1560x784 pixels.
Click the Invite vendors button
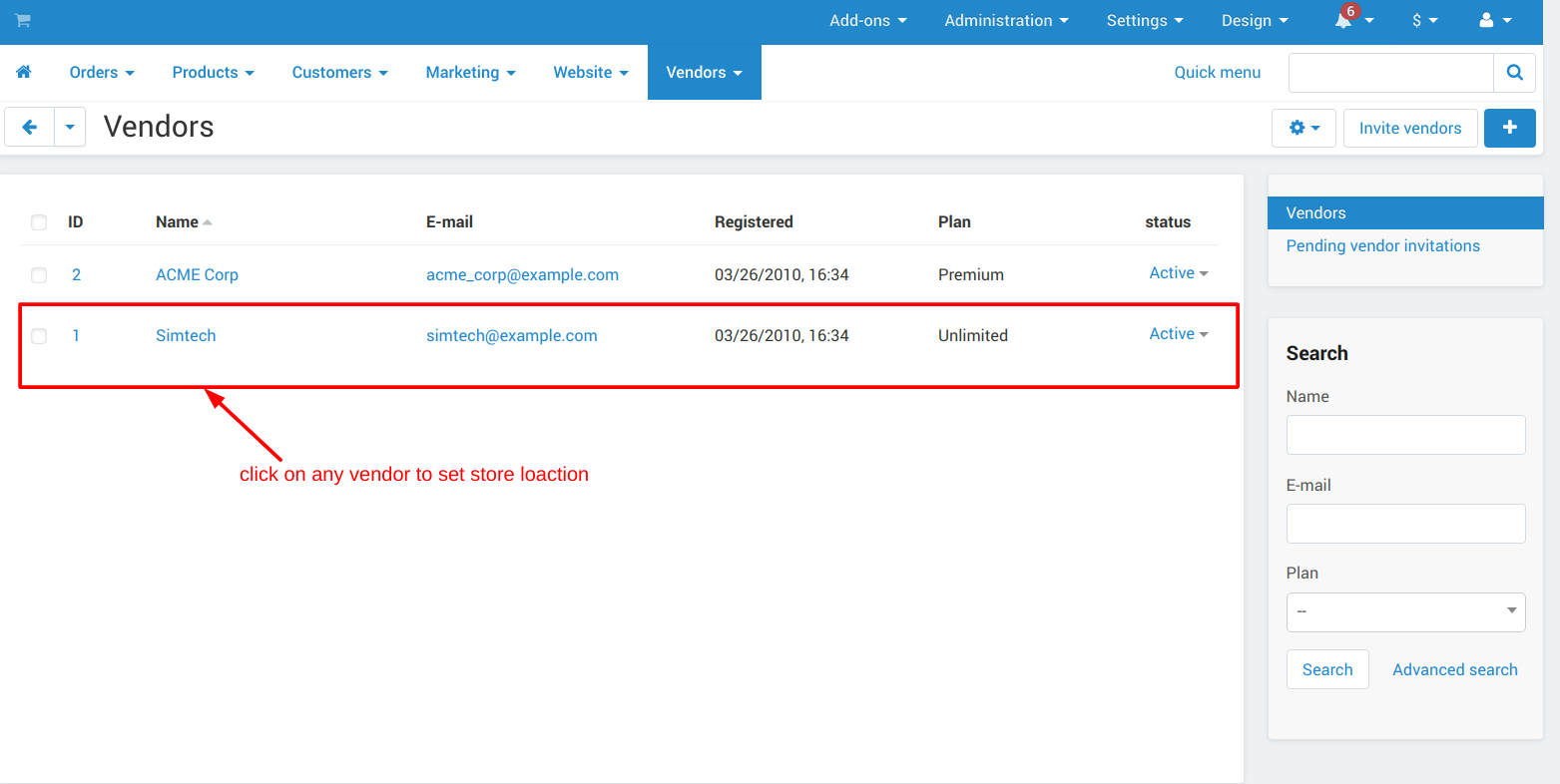(x=1410, y=128)
